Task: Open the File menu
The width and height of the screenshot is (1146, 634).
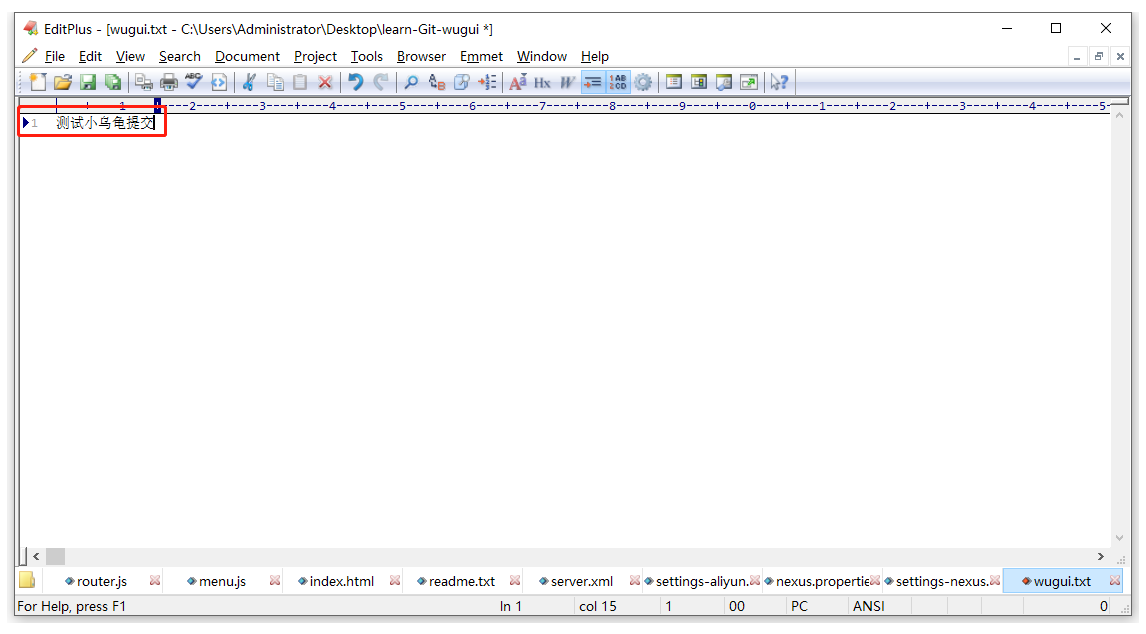Action: (x=55, y=56)
